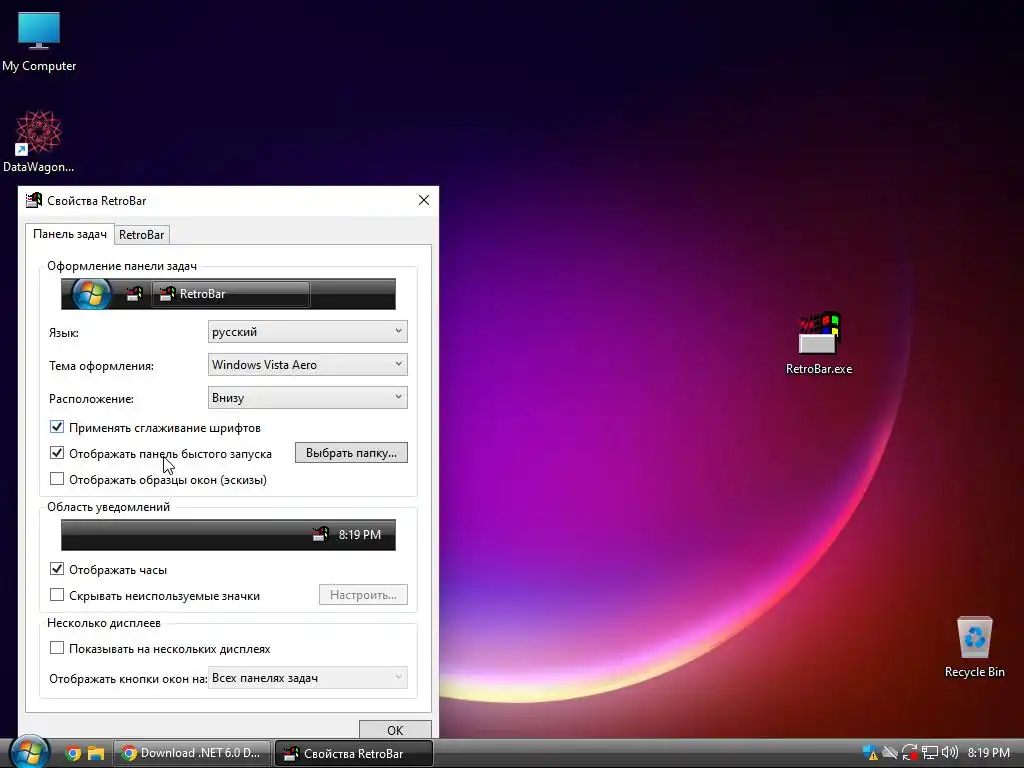Click the RetroBar tray icon in the notification preview
Viewport: 1024px width, 768px height.
[x=320, y=534]
